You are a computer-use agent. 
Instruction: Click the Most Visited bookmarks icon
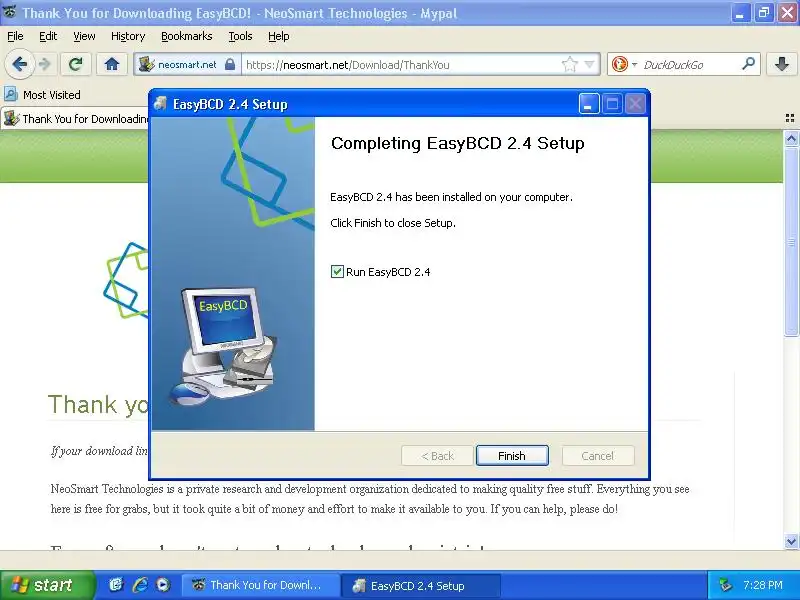(10, 94)
